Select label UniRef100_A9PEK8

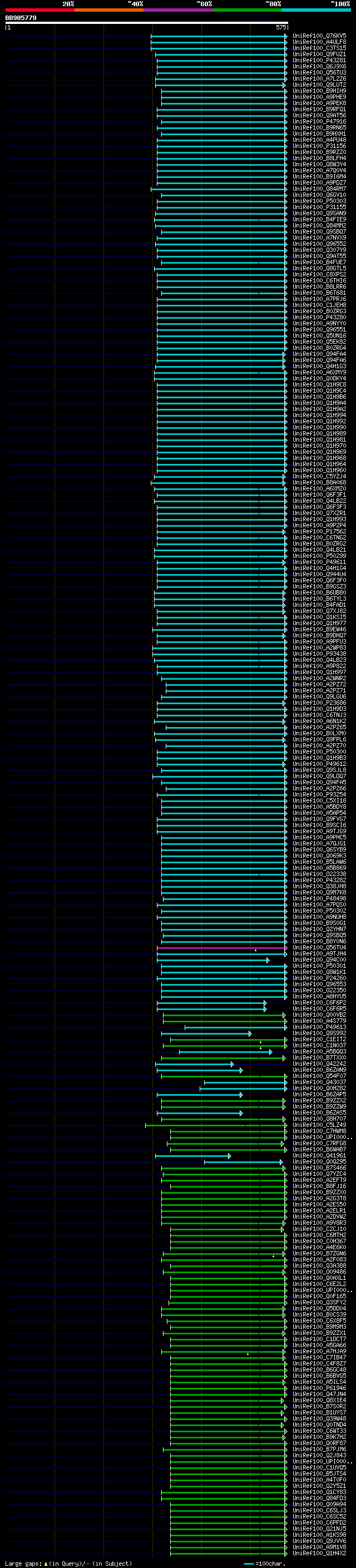tap(319, 103)
